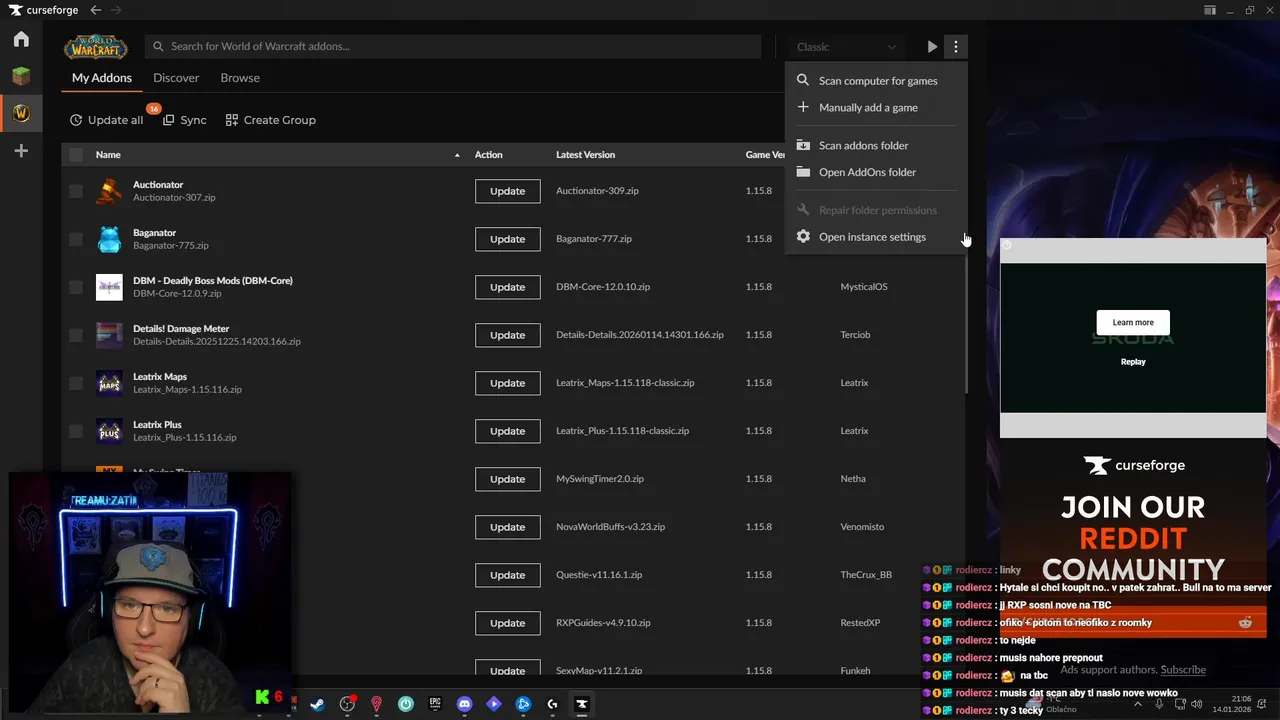Switch to the Browse tab
The image size is (1280, 720).
point(240,78)
